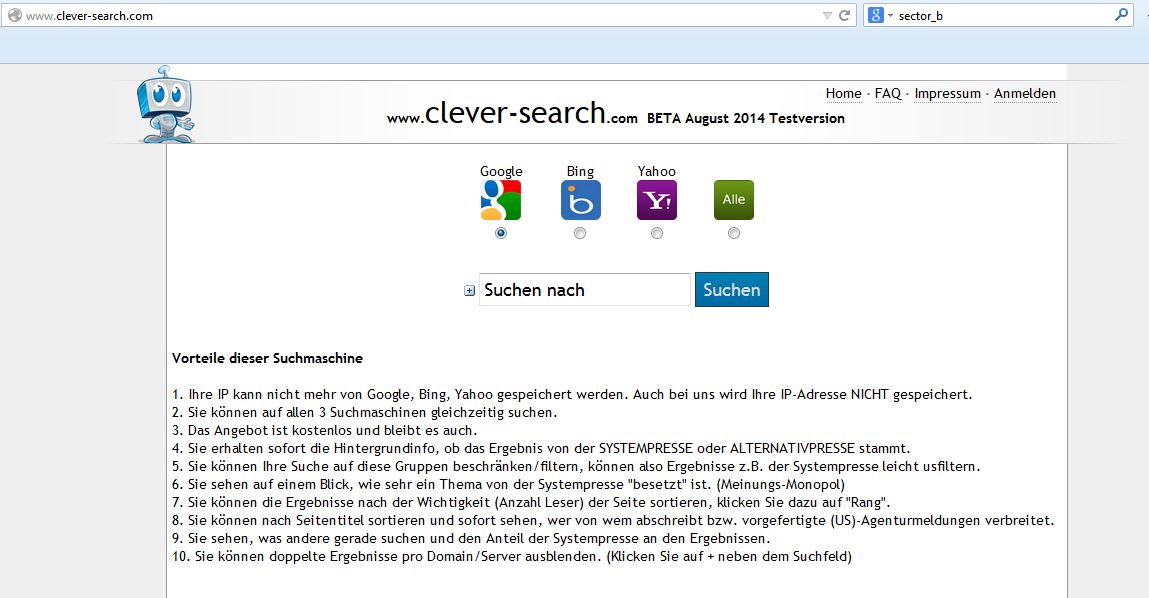The width and height of the screenshot is (1149, 598).
Task: Open the Impressum link
Action: pos(947,93)
